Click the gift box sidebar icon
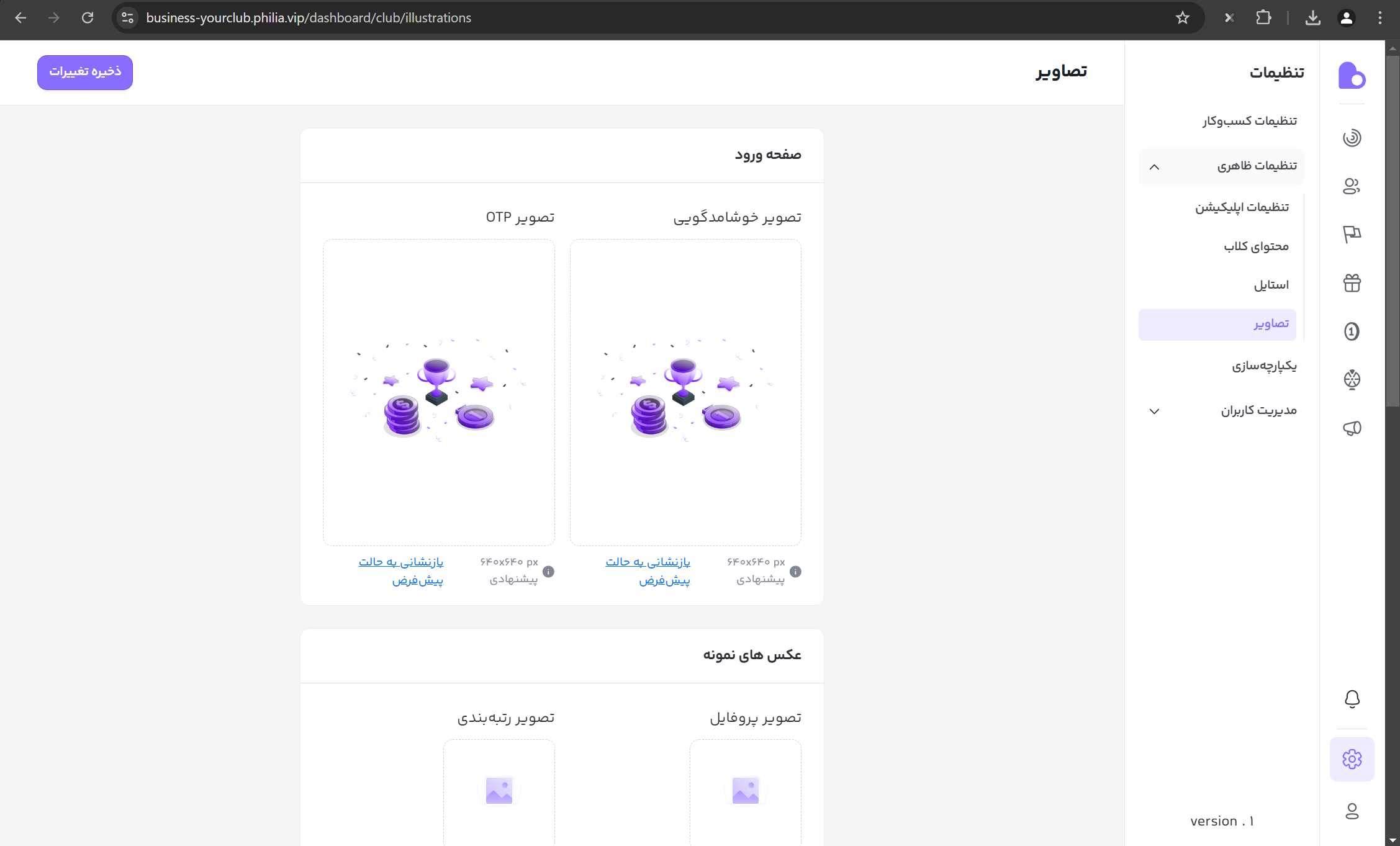The image size is (1400, 846). pos(1352,283)
